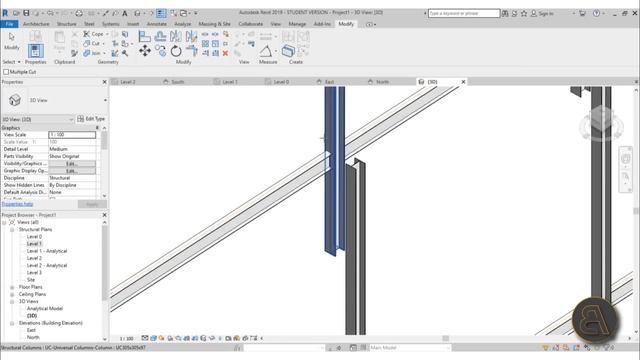Collapse the Elevations (Building Elevation) node
Viewport: 640px width, 360px height.
12,323
